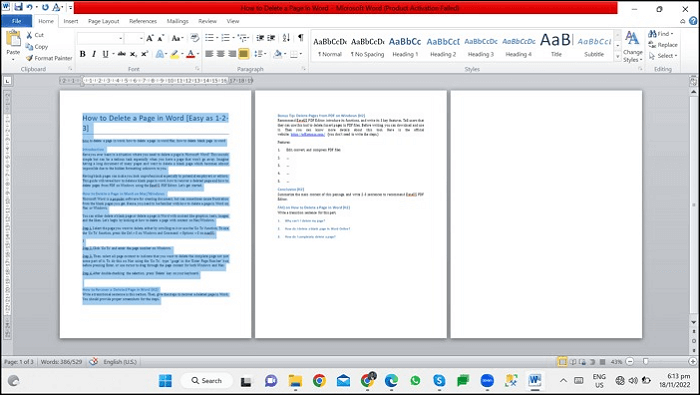The height and width of the screenshot is (395, 700).
Task: Expand the Styles gallery More arrow
Action: click(x=618, y=57)
